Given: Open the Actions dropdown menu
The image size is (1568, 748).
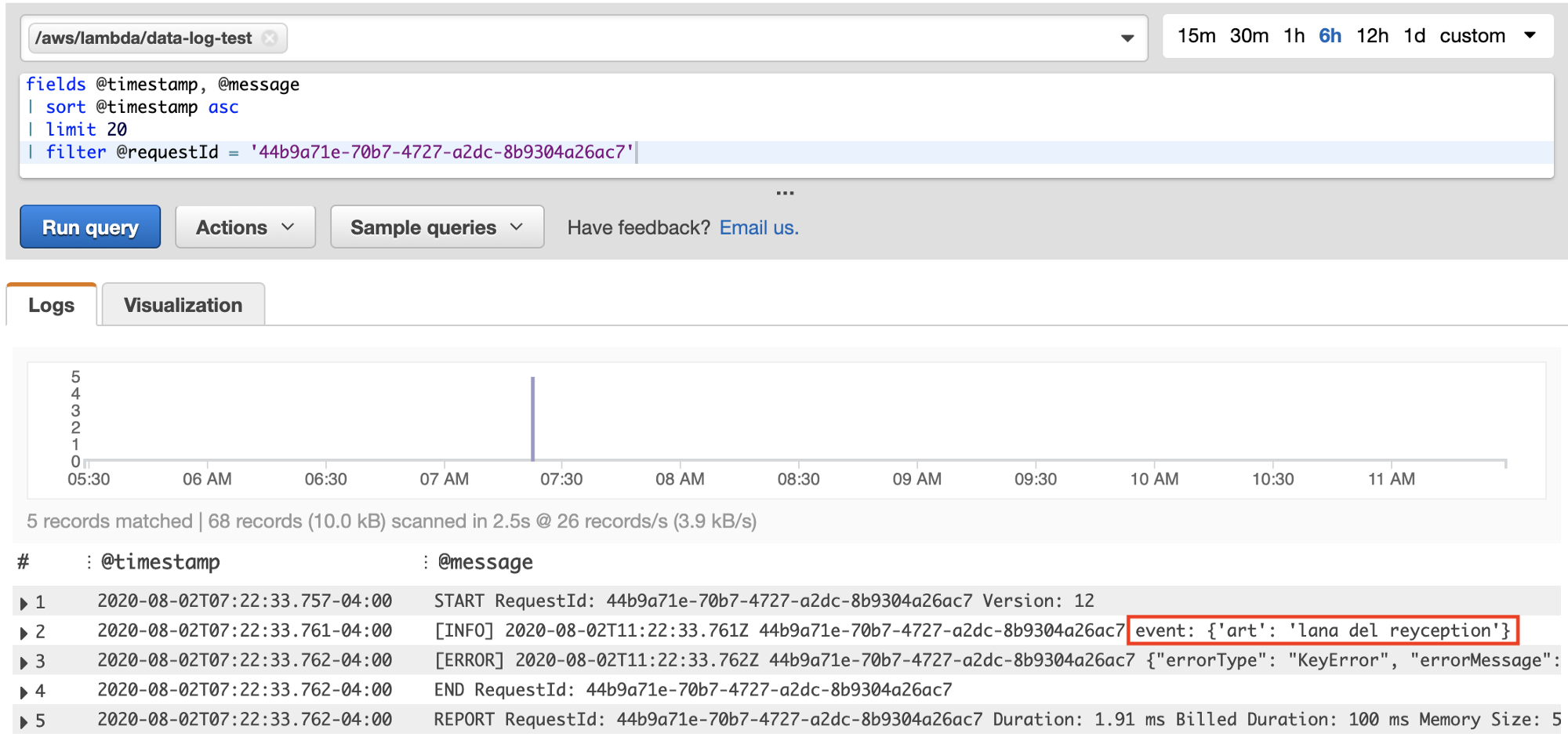Looking at the screenshot, I should click(x=245, y=227).
